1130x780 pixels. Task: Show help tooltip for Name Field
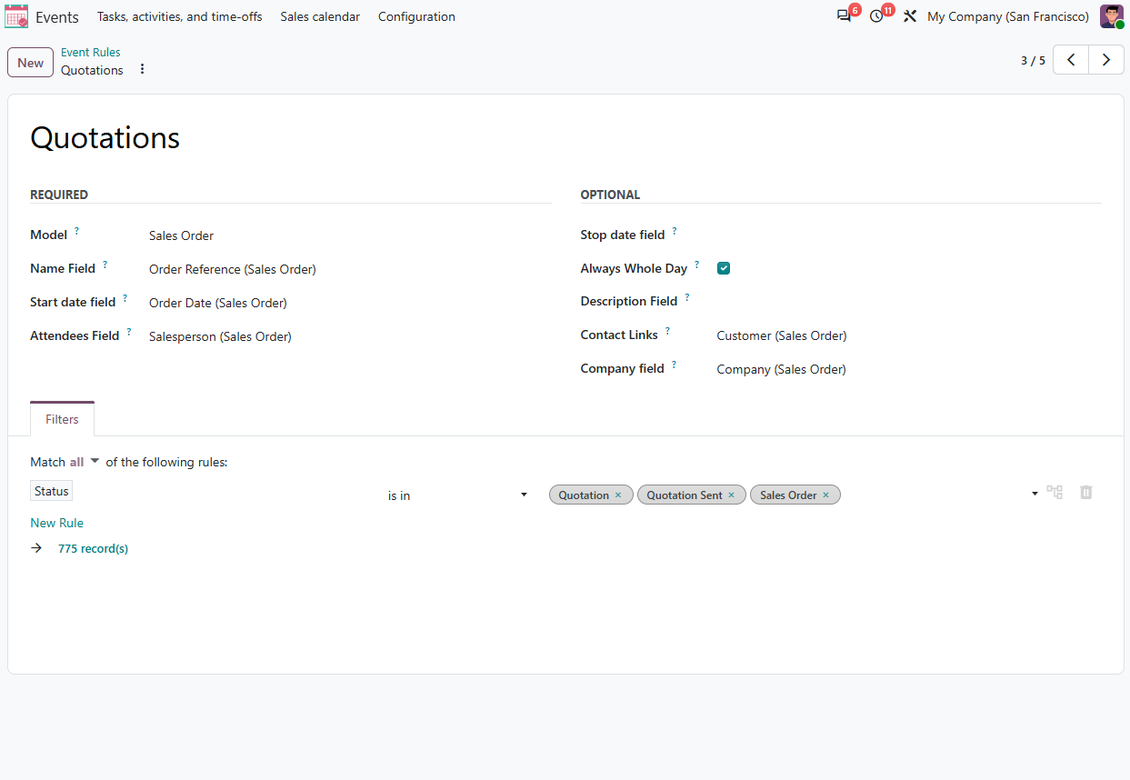105,265
